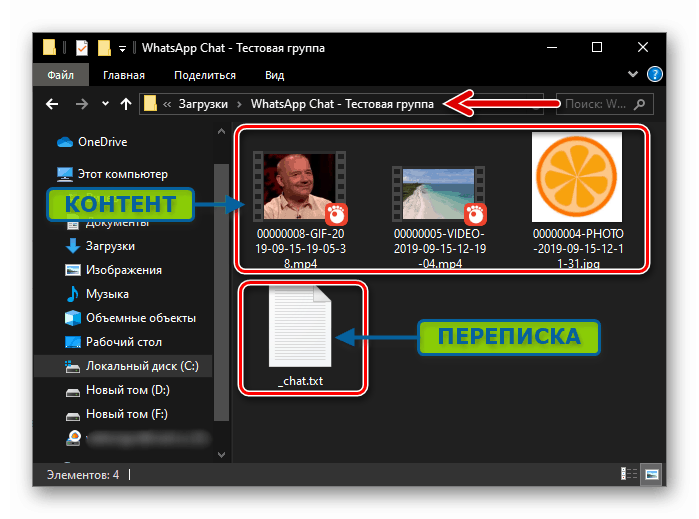
Task: Go back with the left arrow button
Action: [52, 104]
